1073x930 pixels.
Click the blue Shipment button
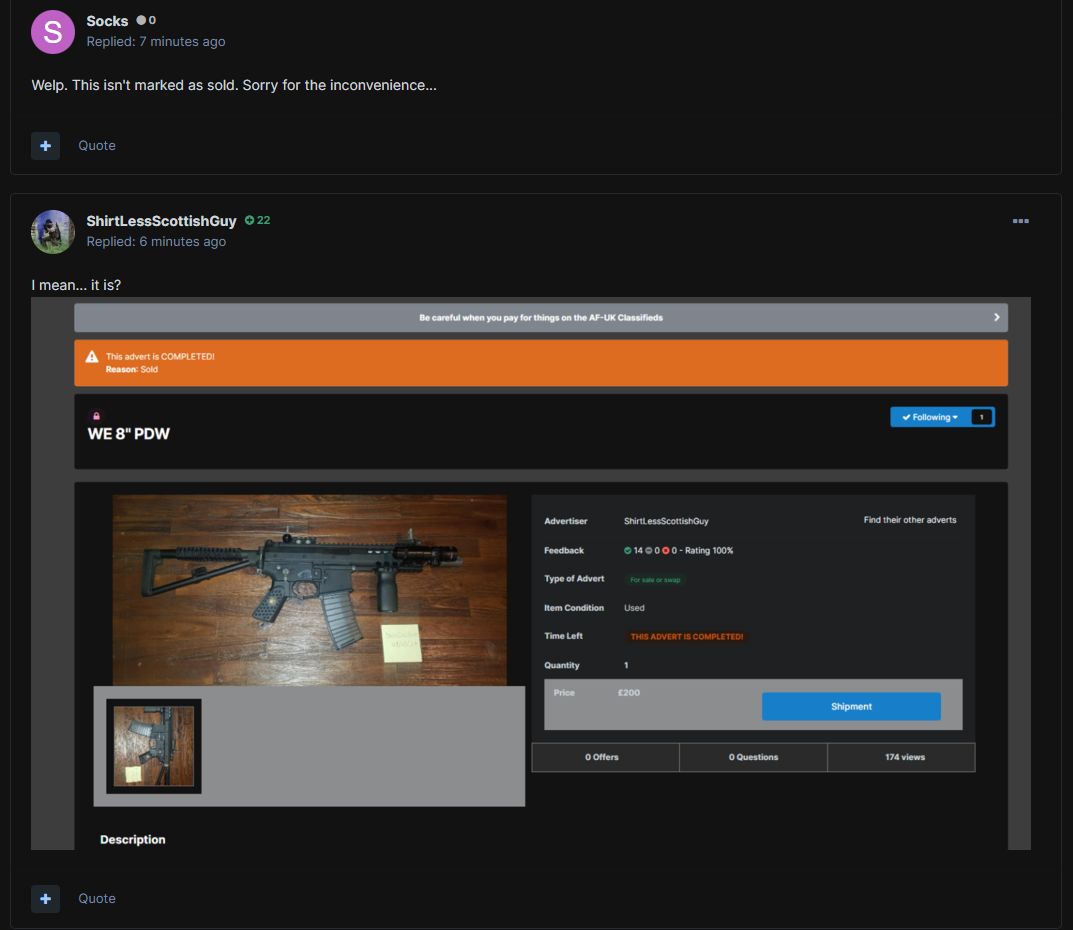[851, 706]
